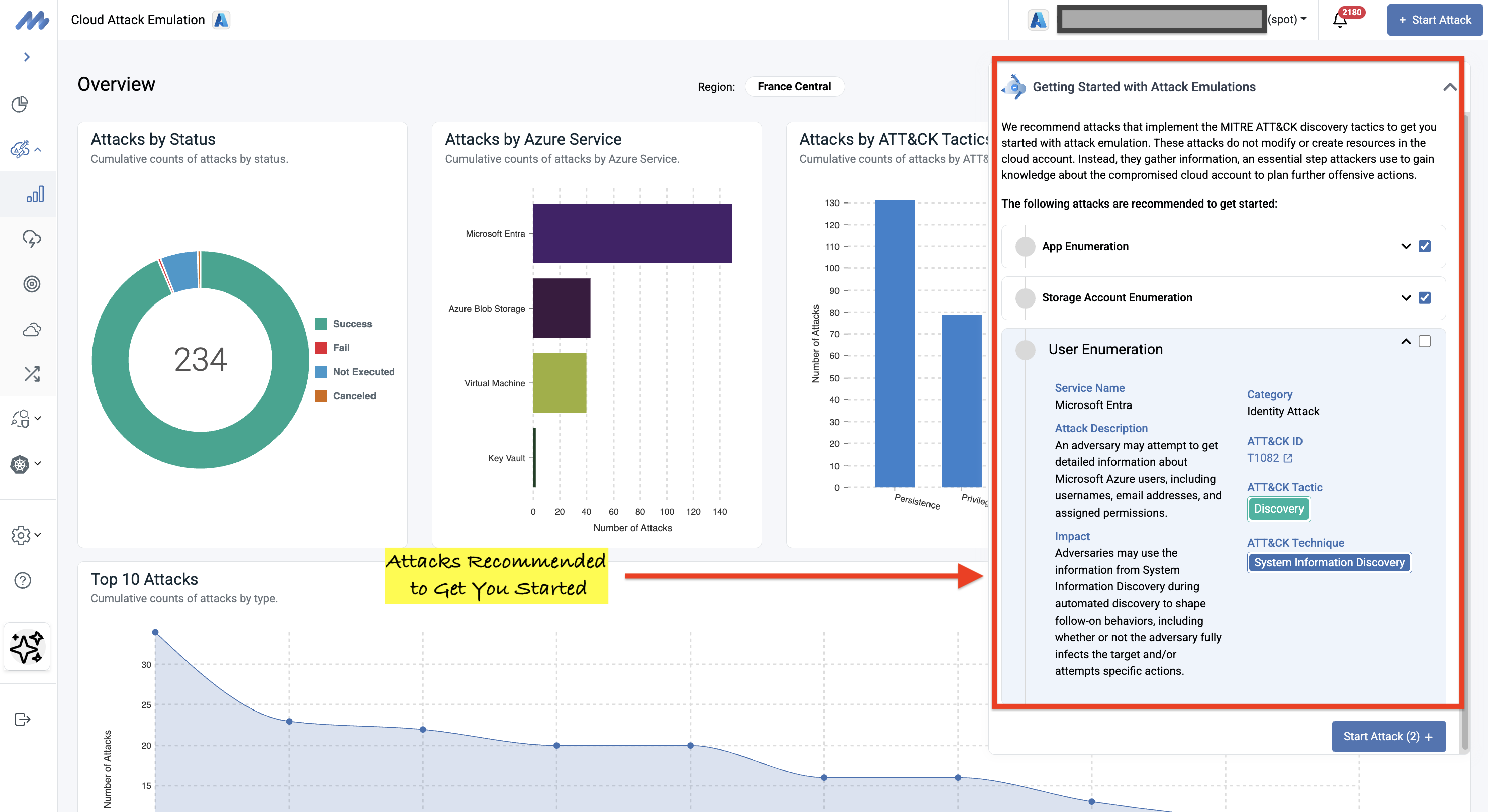The image size is (1488, 812).
Task: Collapse the User Enumeration section
Action: 1406,342
